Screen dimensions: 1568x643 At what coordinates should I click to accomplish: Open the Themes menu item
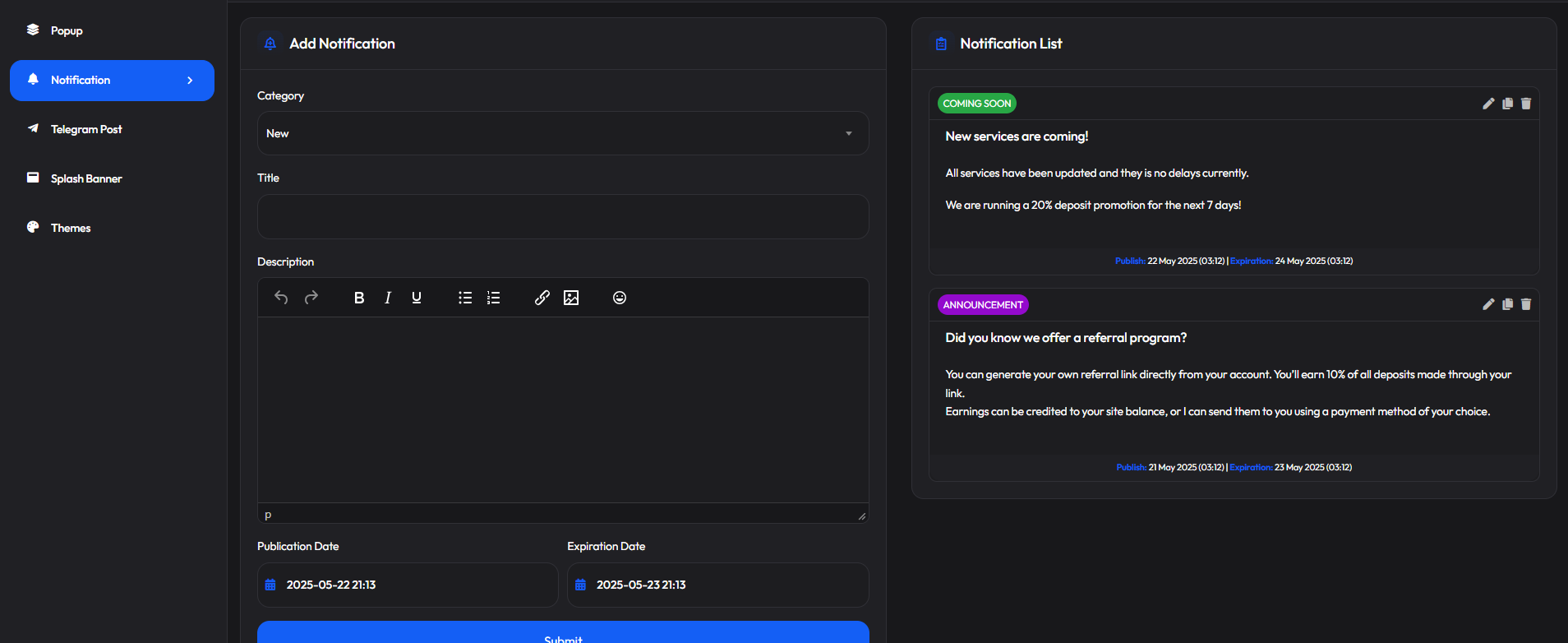(112, 228)
